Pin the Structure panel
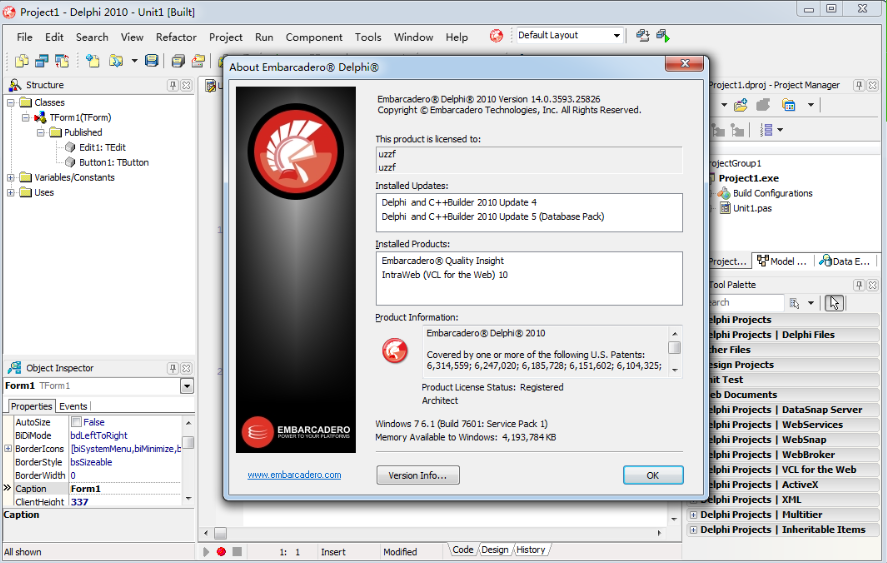This screenshot has width=887, height=563. 173,85
